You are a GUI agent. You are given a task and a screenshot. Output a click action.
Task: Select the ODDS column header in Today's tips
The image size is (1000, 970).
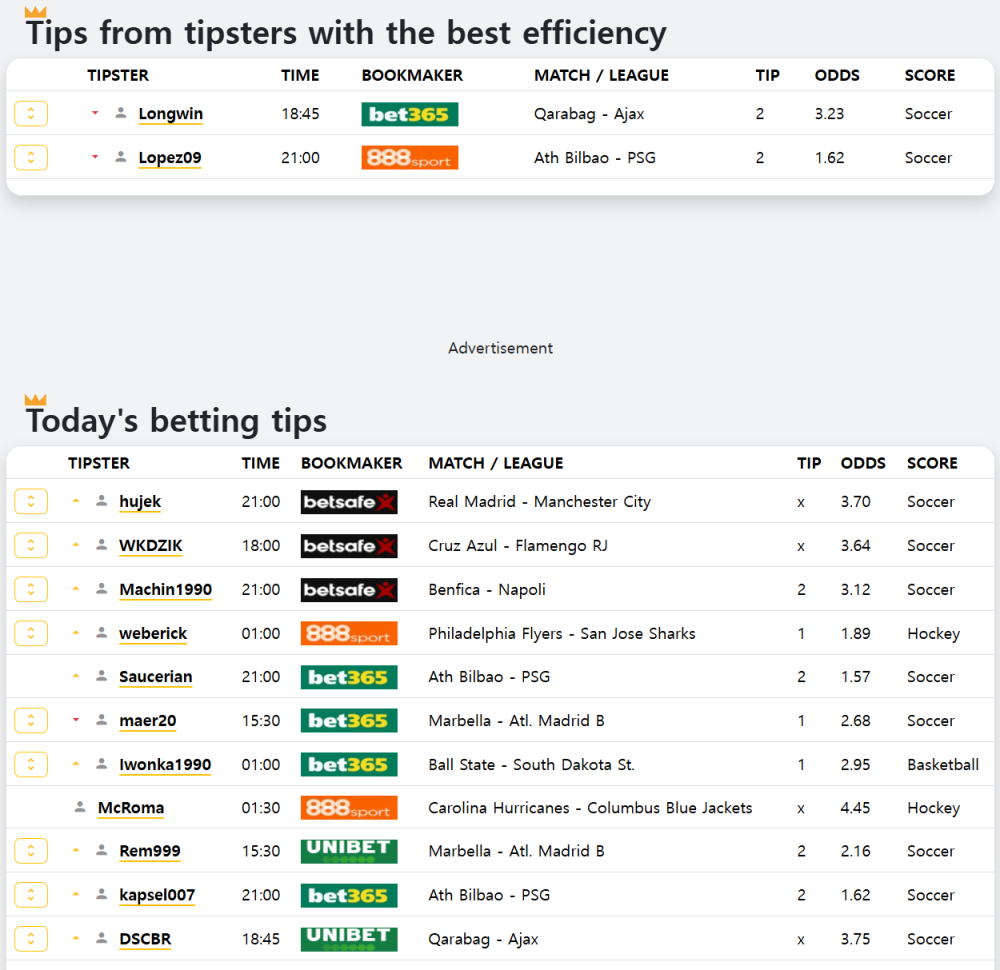(x=862, y=463)
